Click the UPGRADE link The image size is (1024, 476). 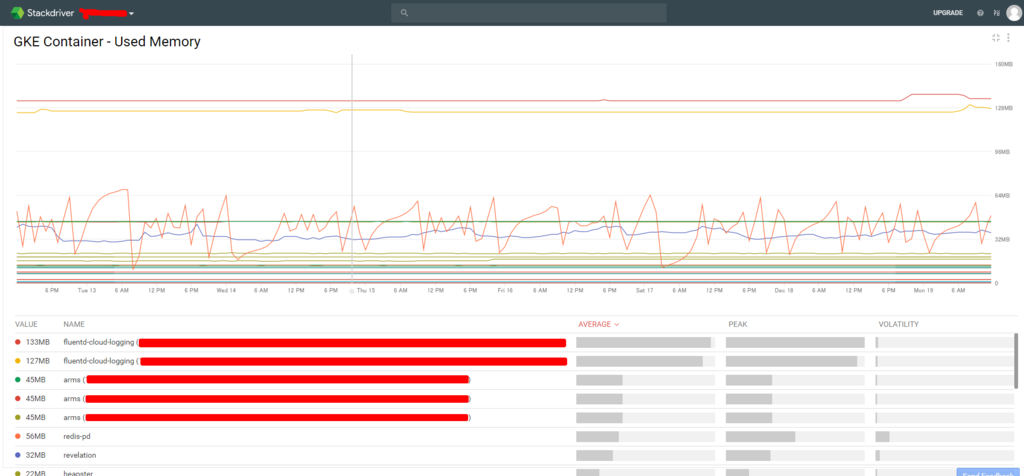point(948,13)
